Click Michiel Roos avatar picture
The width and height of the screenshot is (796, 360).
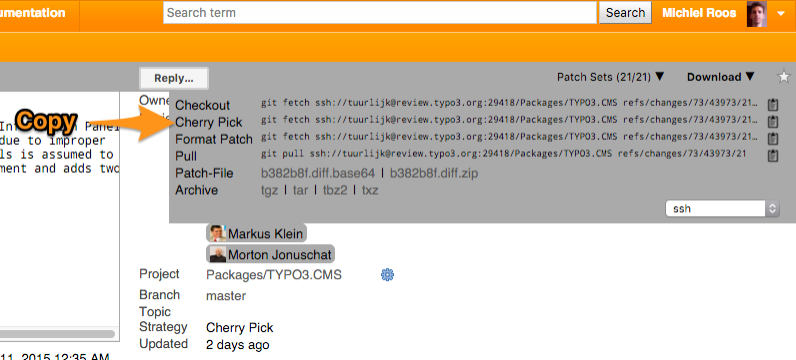pyautogui.click(x=756, y=14)
